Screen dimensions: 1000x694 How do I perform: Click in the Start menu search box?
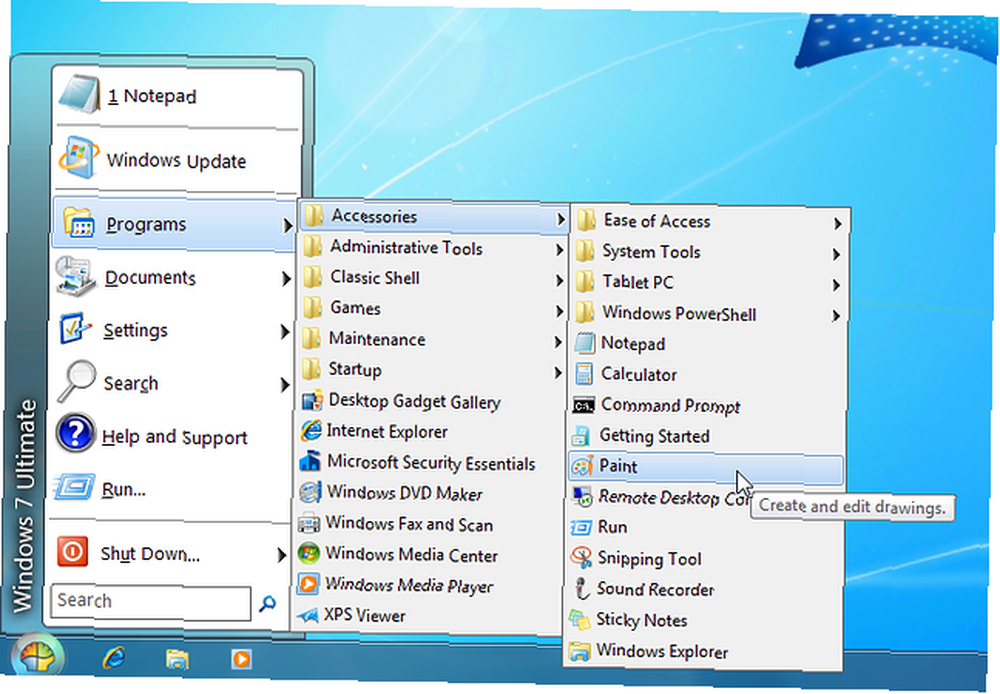click(151, 602)
